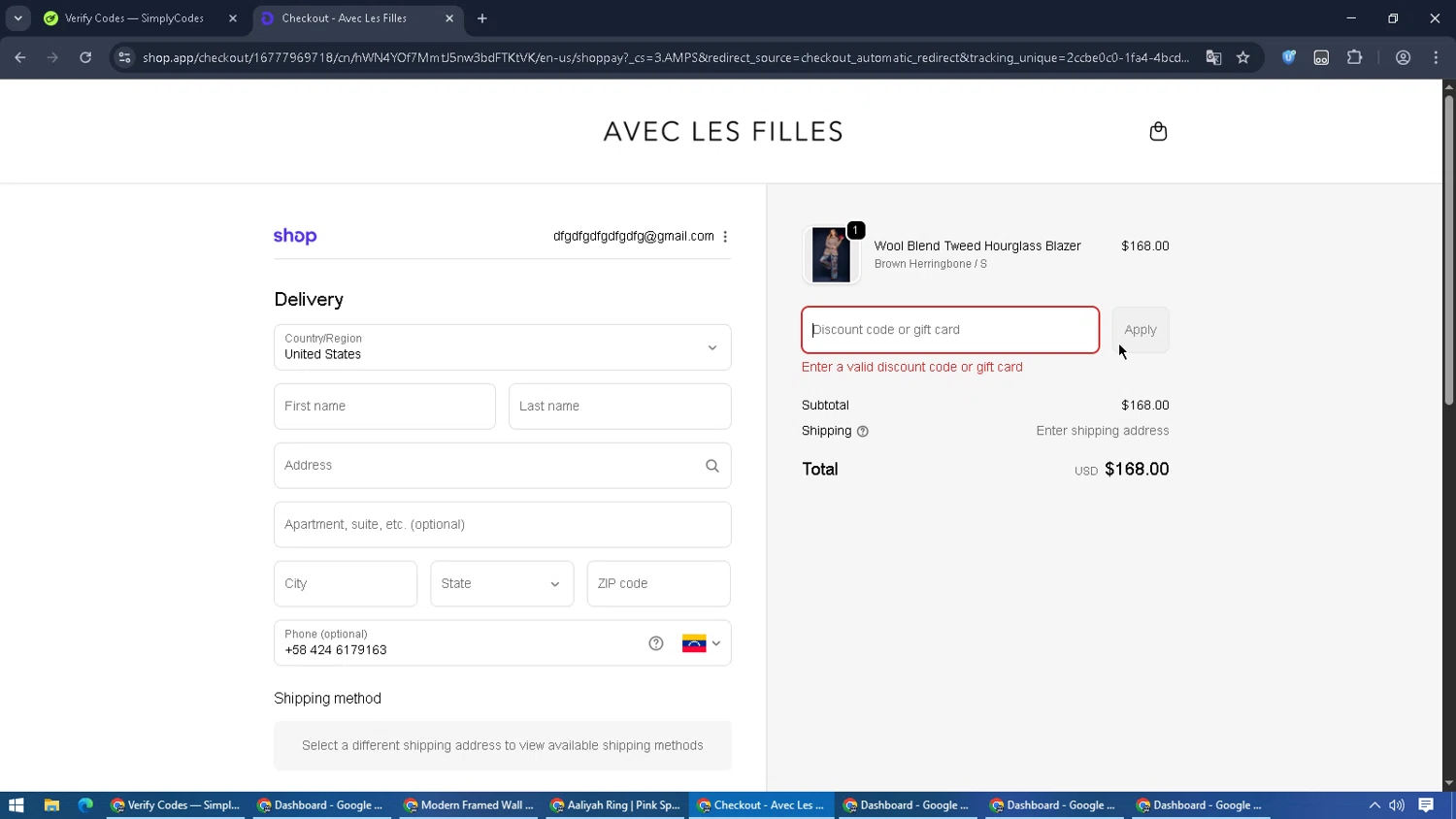
Task: Open Verify Codes taskbar window
Action: coord(176,805)
